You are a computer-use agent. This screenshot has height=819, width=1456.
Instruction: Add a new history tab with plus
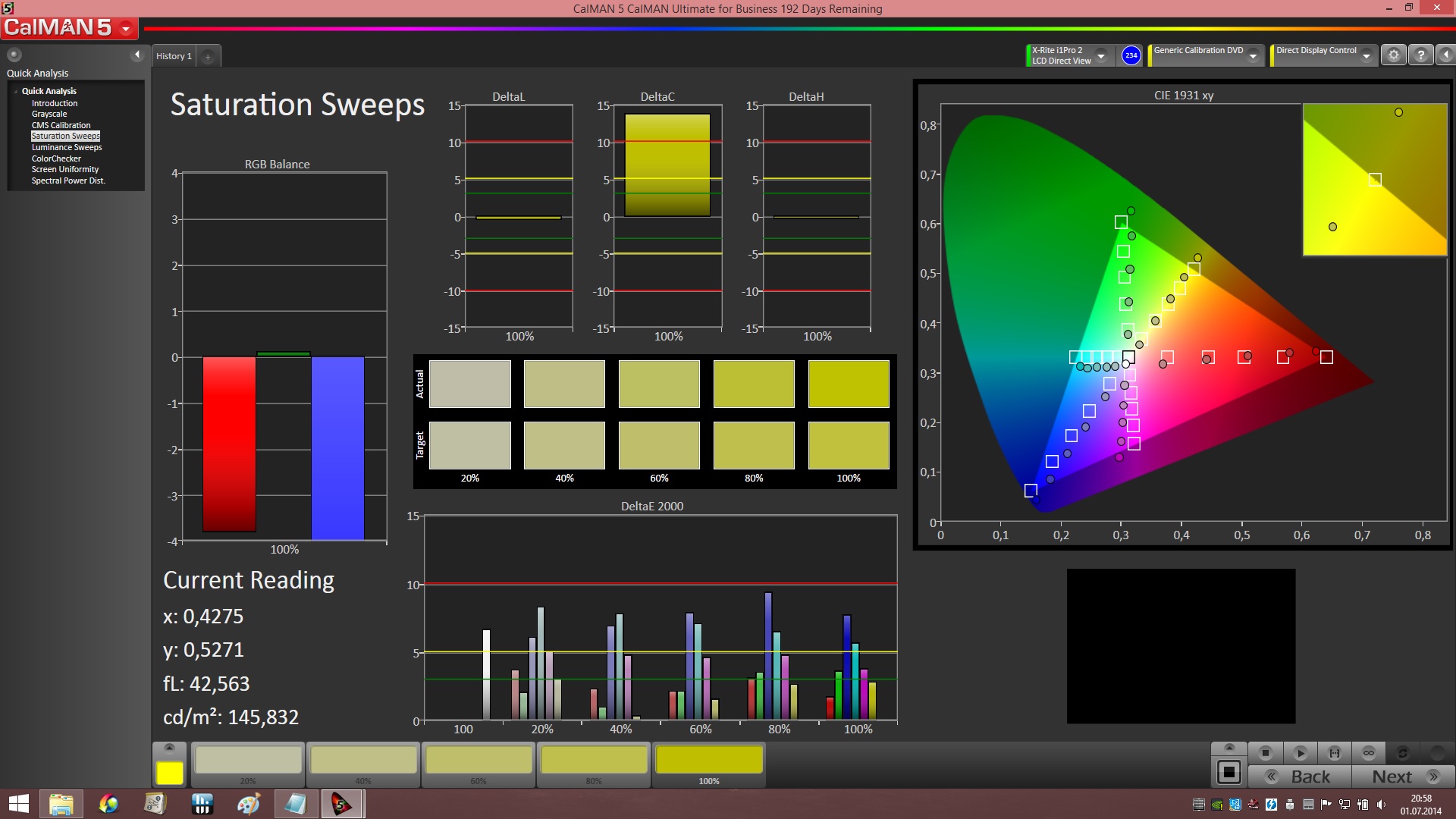pyautogui.click(x=208, y=56)
